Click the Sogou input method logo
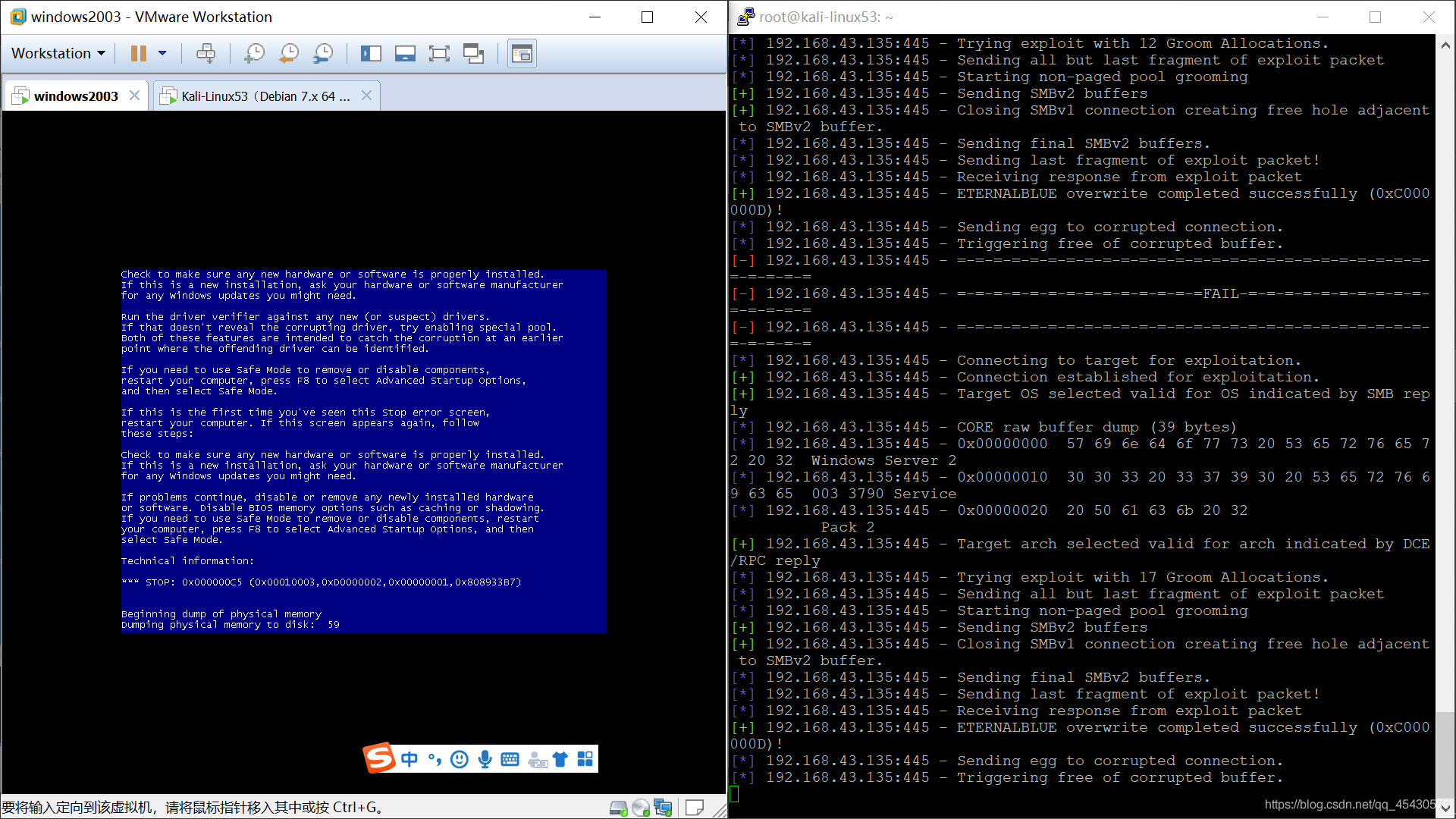Image resolution: width=1456 pixels, height=819 pixels. click(x=379, y=758)
